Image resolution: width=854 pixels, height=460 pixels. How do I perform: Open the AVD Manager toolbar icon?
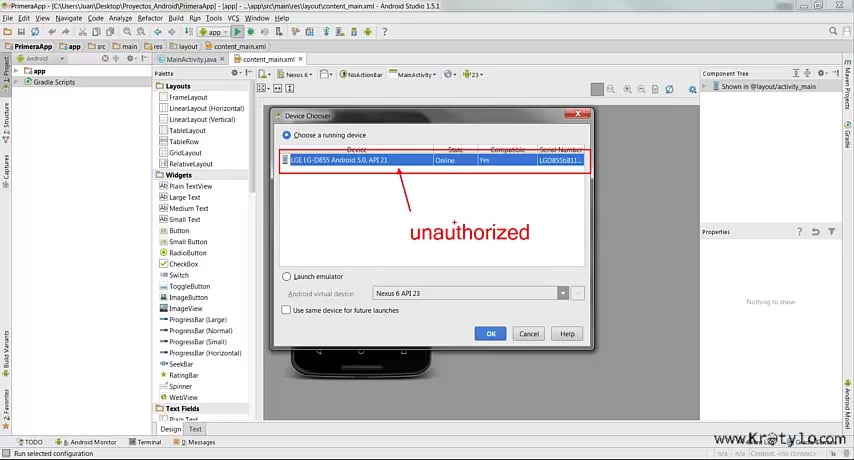pos(340,32)
